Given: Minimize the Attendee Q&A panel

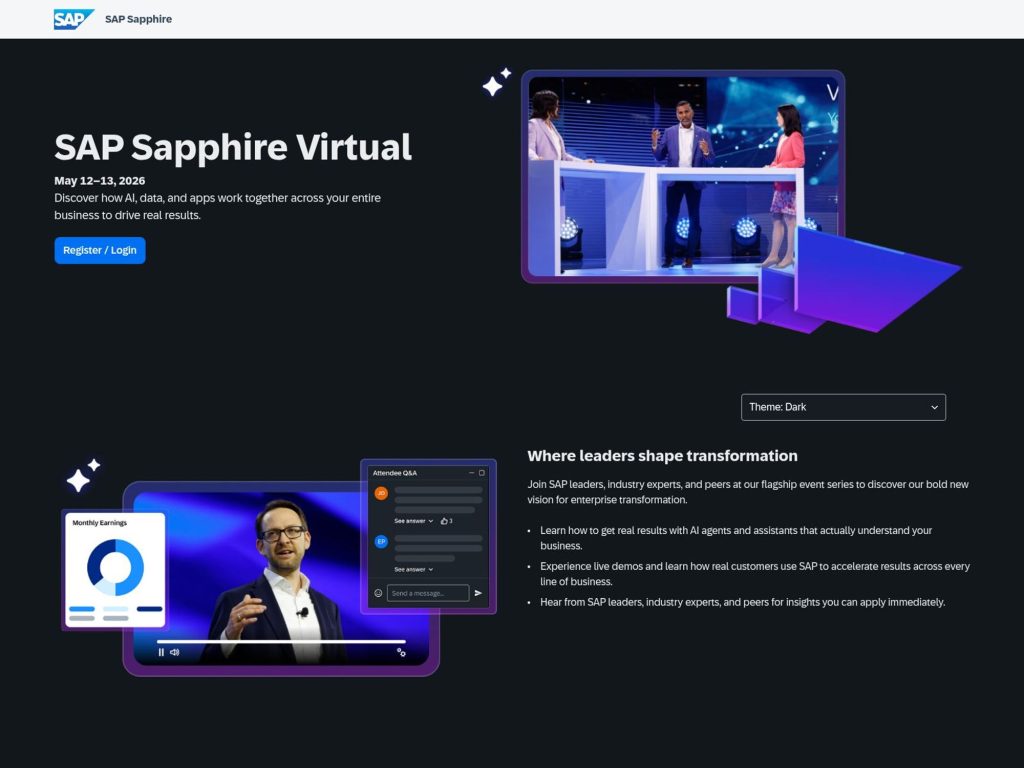Looking at the screenshot, I should click(471, 473).
